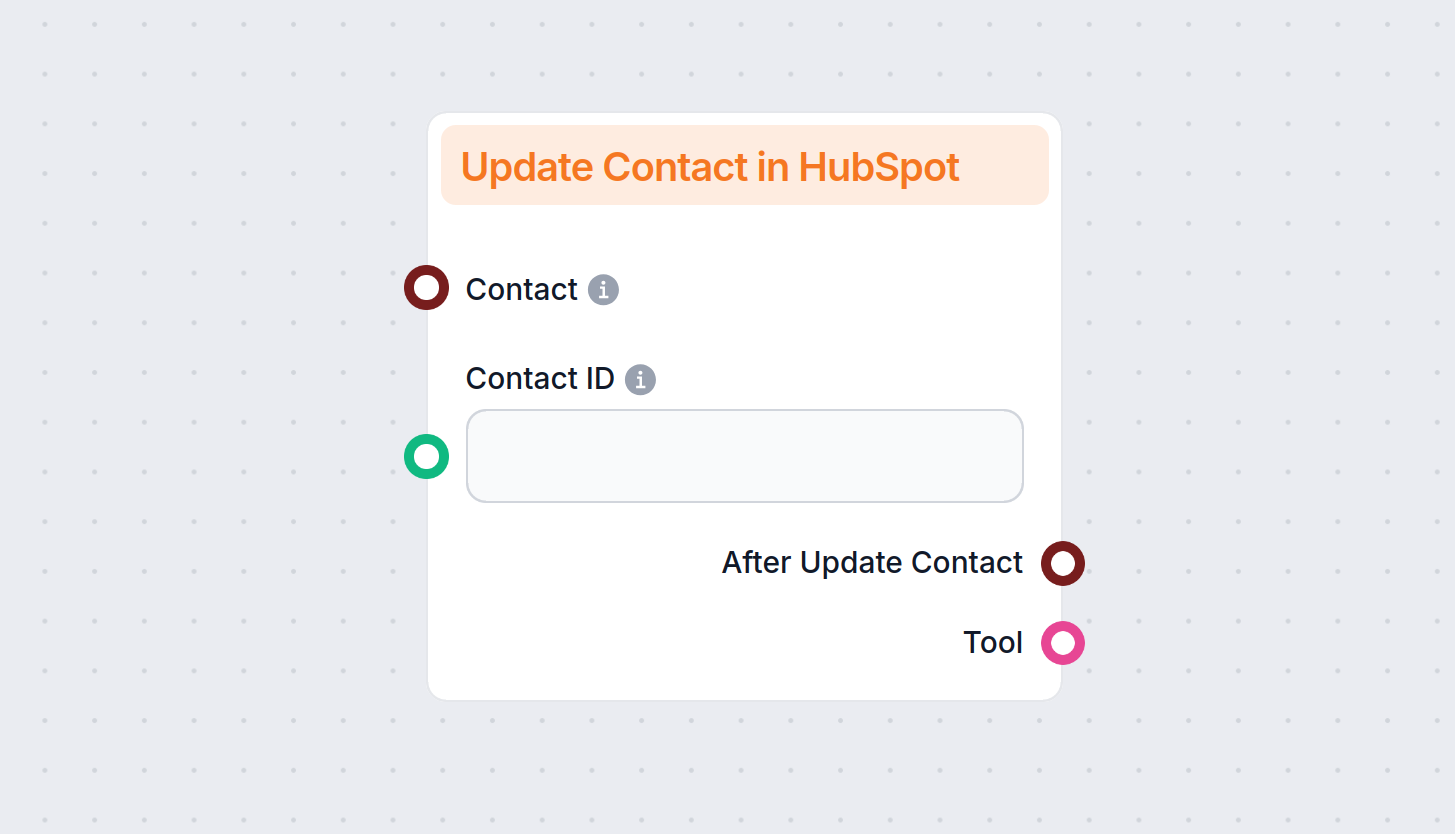1455x834 pixels.
Task: Select the dark red After Update Contact connector
Action: (x=1062, y=563)
